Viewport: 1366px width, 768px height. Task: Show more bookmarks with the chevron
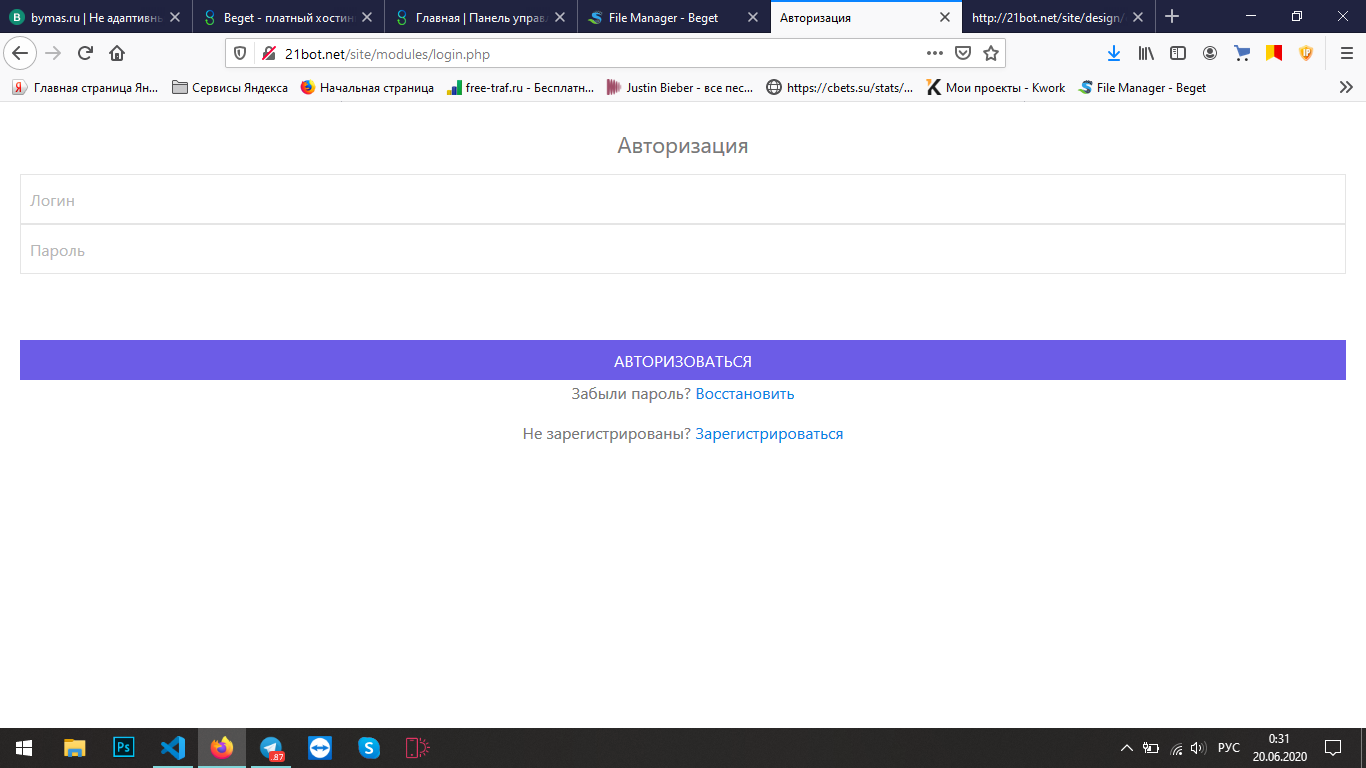click(1346, 88)
